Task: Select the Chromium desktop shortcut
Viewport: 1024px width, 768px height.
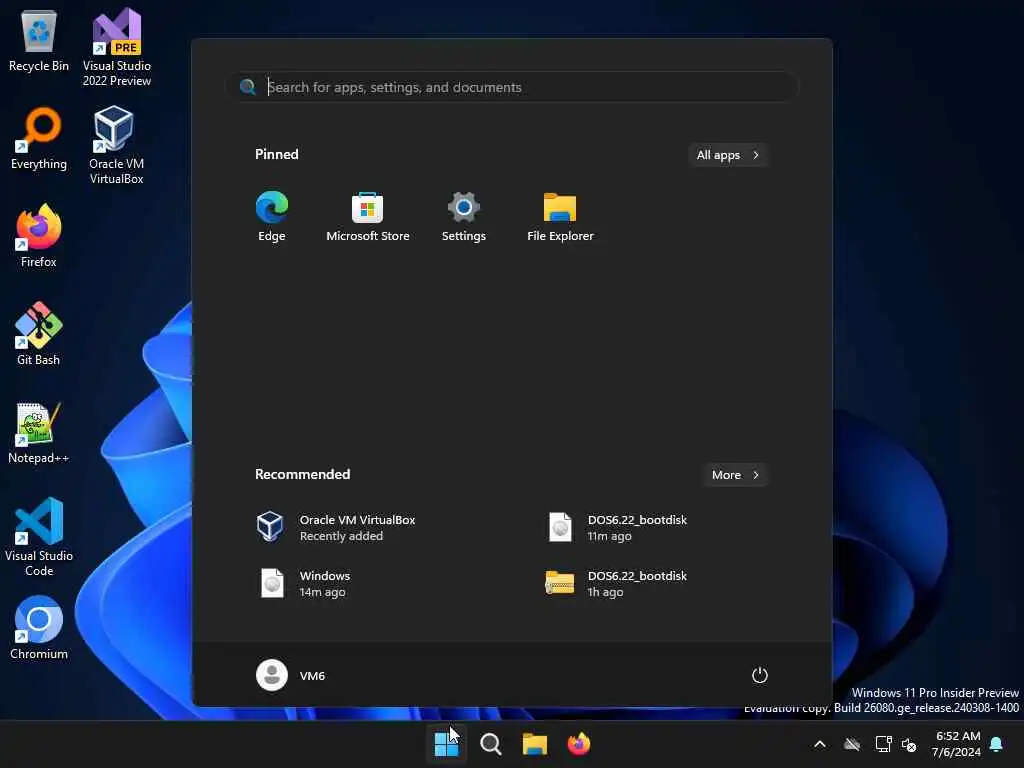Action: pyautogui.click(x=39, y=628)
